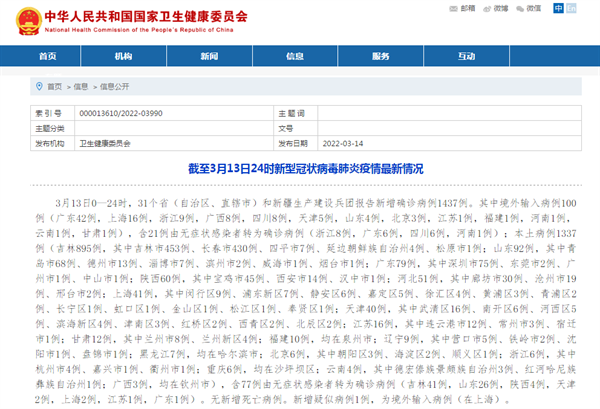
Task: Open the 机构 navigation menu
Action: (123, 56)
